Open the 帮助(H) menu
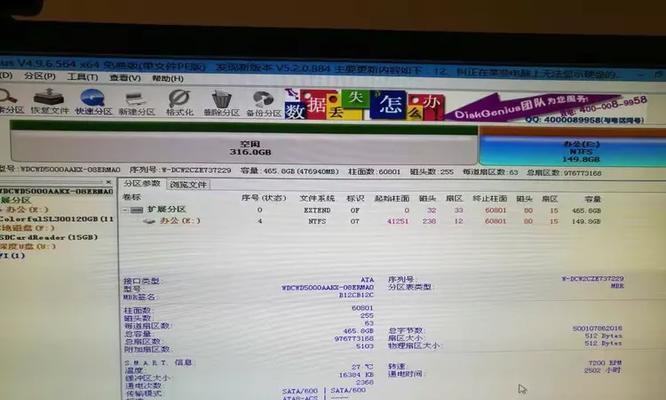Image resolution: width=666 pixels, height=400 pixels. pyautogui.click(x=168, y=79)
